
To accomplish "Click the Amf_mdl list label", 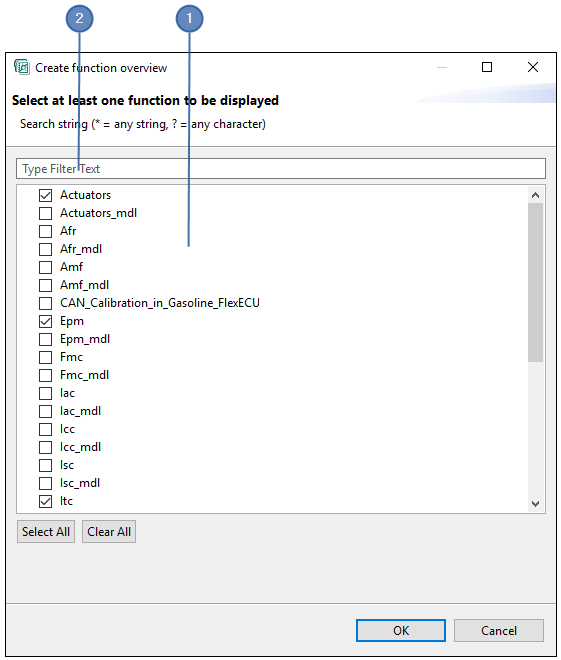I will click(85, 285).
